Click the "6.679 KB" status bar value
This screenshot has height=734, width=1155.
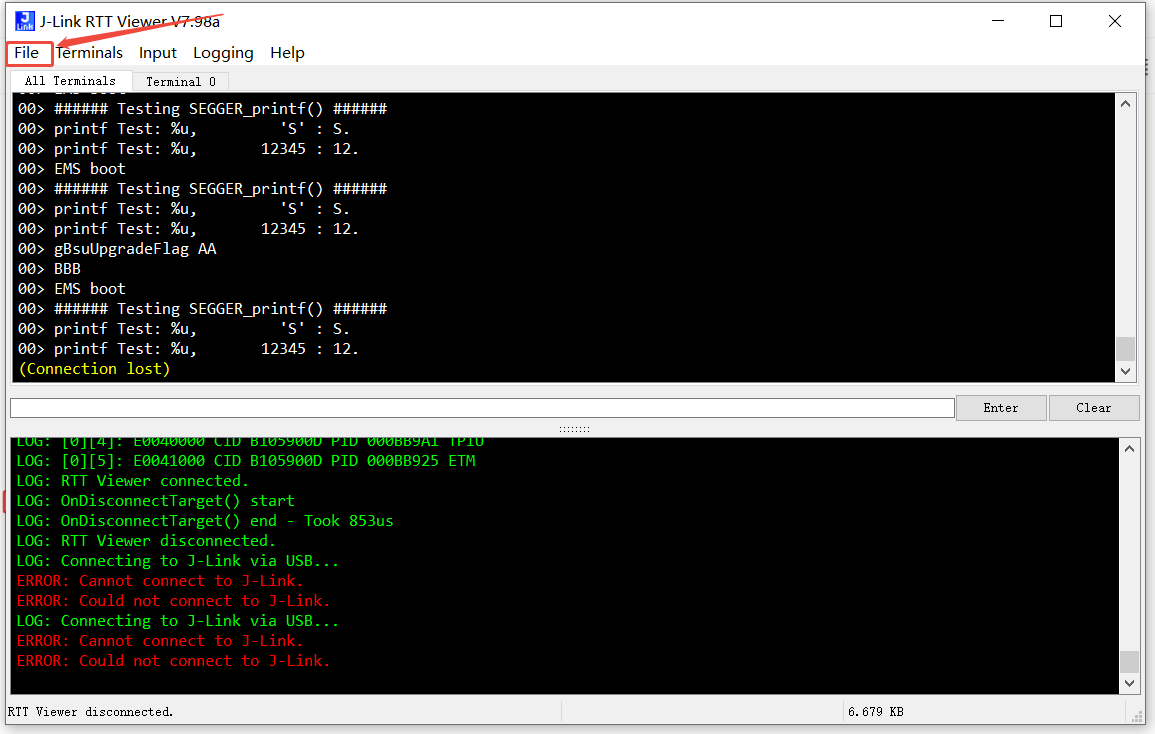tap(876, 712)
